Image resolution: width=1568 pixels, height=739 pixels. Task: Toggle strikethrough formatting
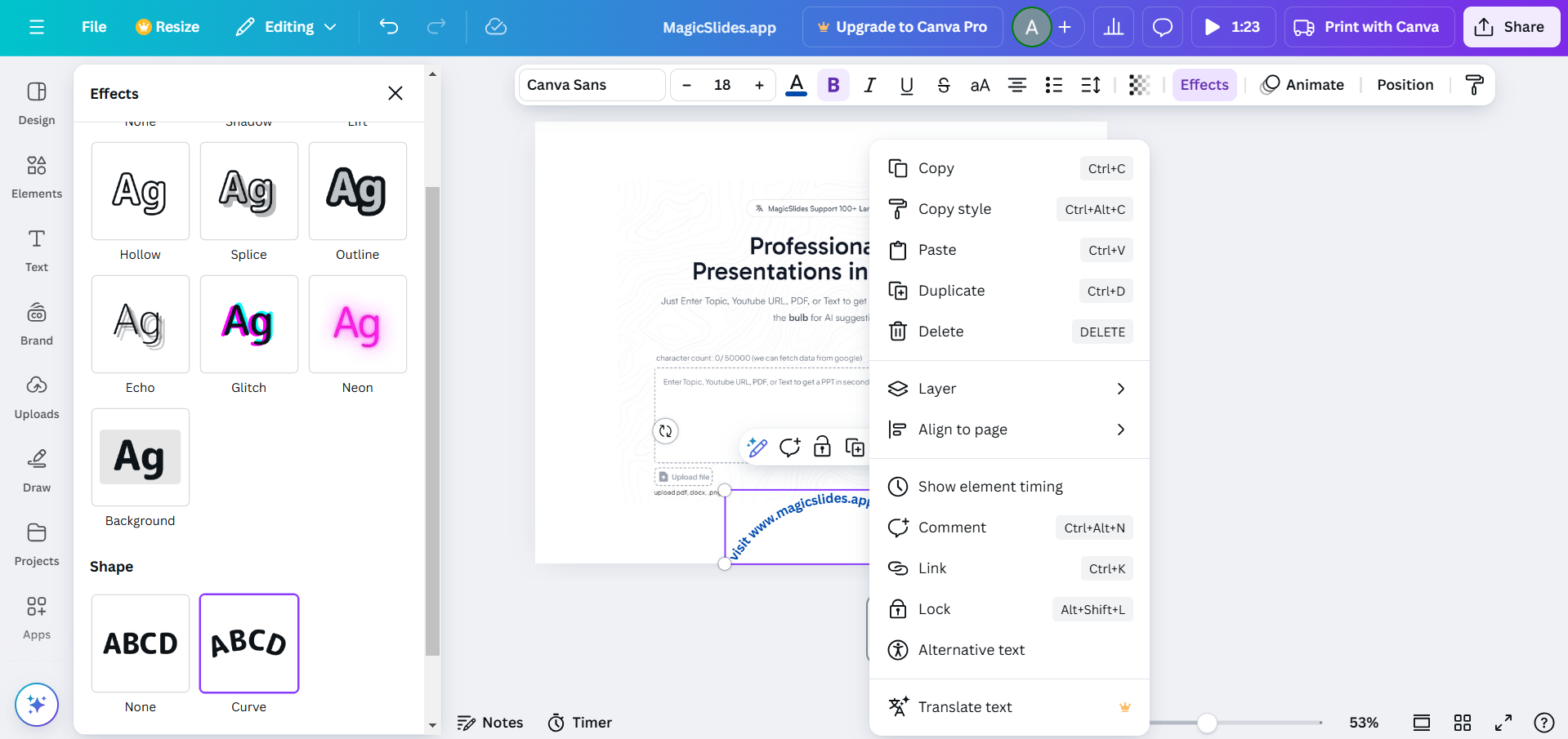(944, 85)
